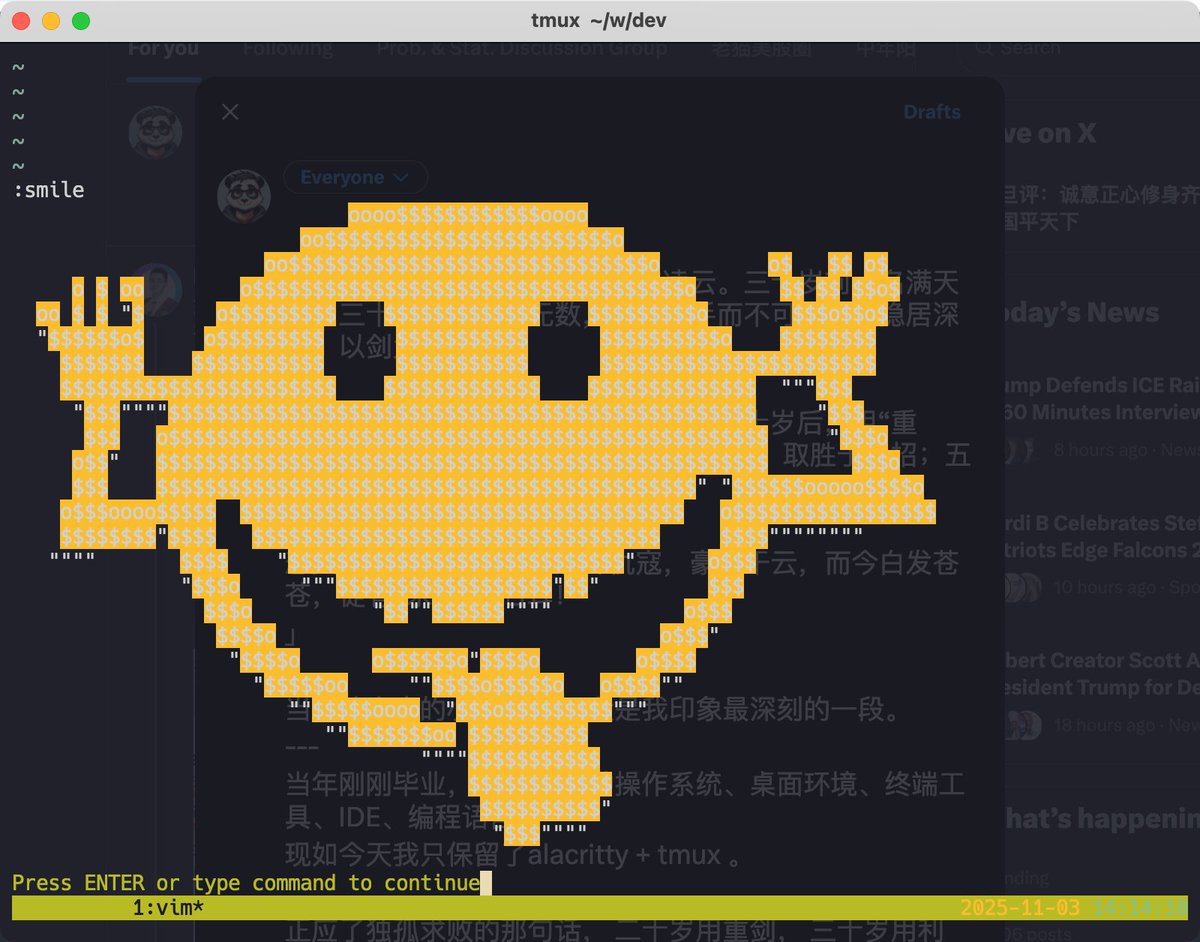Open Drafts in the X compose dialog behind

932,112
